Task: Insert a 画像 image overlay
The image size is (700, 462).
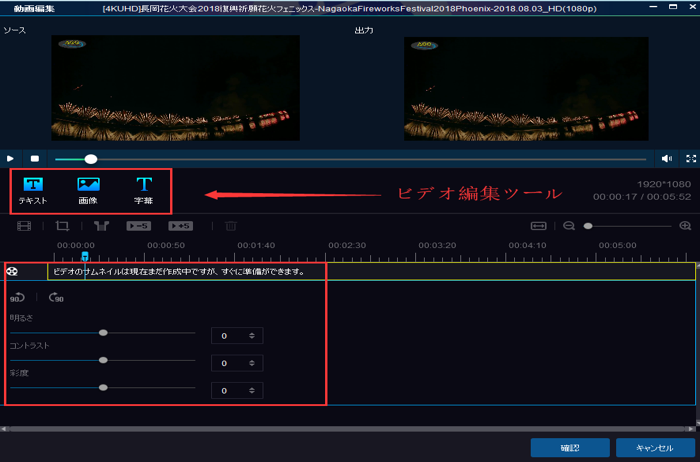Action: pyautogui.click(x=88, y=191)
